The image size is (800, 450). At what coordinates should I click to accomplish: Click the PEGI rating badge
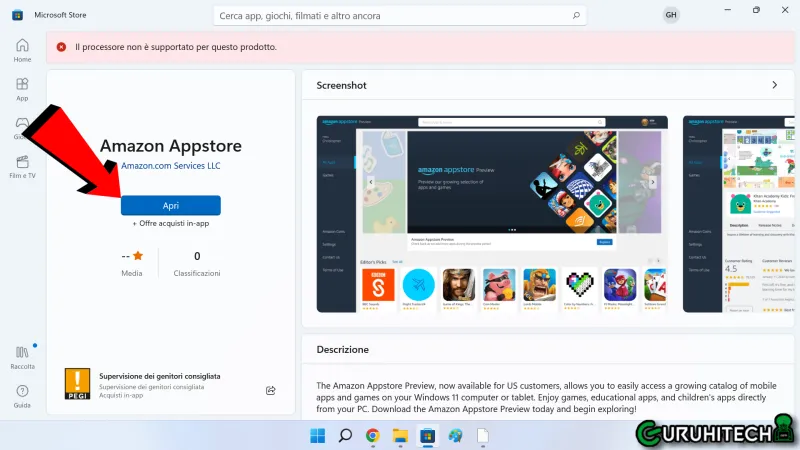coord(77,382)
